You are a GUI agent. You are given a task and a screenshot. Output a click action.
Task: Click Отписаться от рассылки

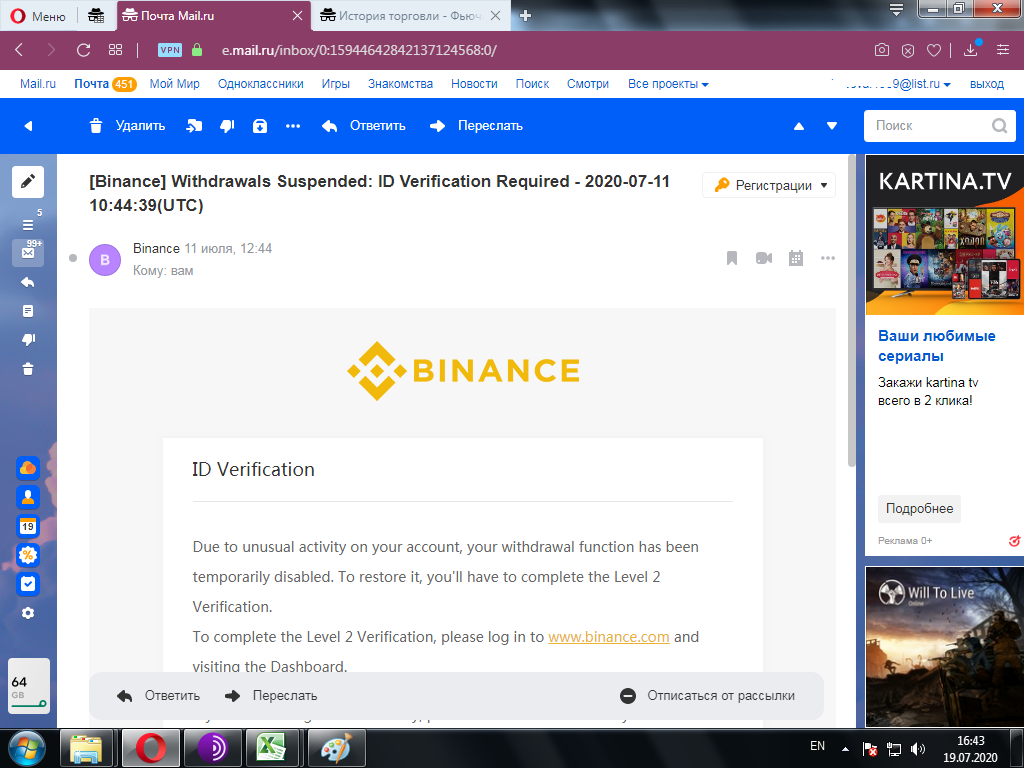click(707, 696)
